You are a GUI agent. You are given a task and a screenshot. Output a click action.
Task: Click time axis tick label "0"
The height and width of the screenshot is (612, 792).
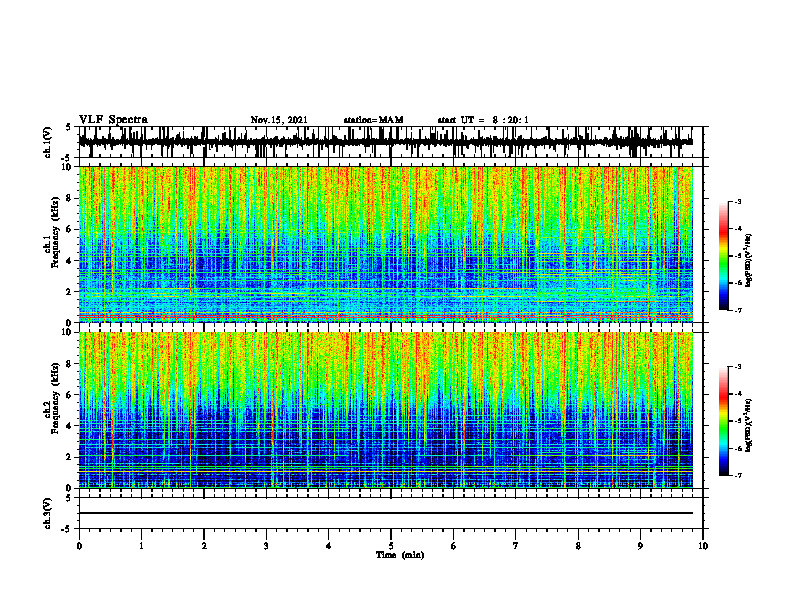79,546
